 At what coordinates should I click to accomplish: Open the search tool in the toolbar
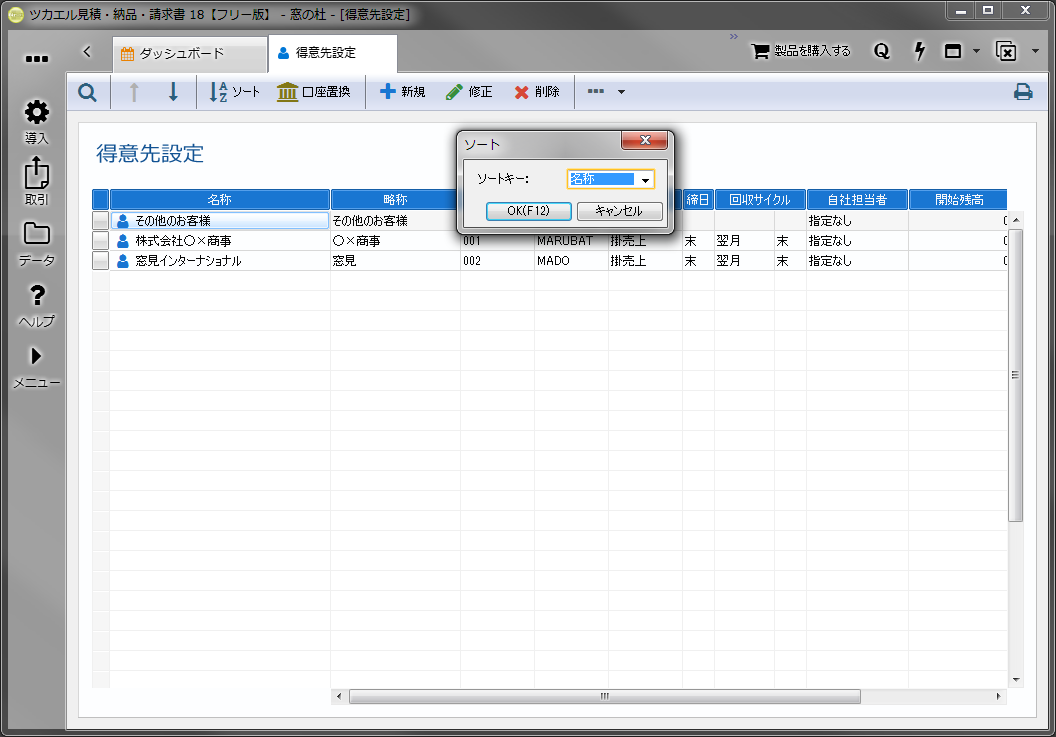tap(87, 91)
